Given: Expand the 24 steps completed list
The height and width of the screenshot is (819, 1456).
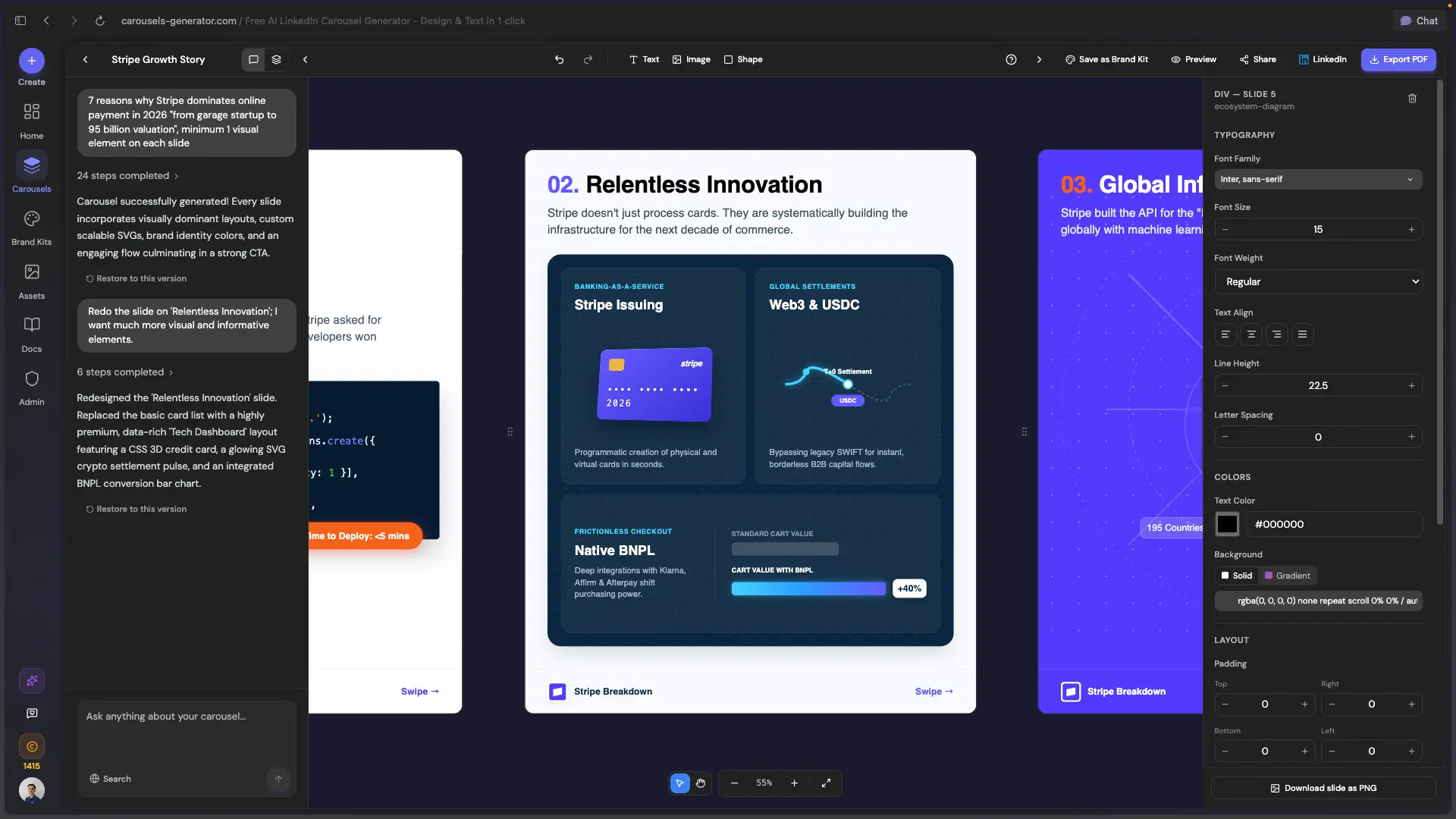Looking at the screenshot, I should tap(127, 176).
